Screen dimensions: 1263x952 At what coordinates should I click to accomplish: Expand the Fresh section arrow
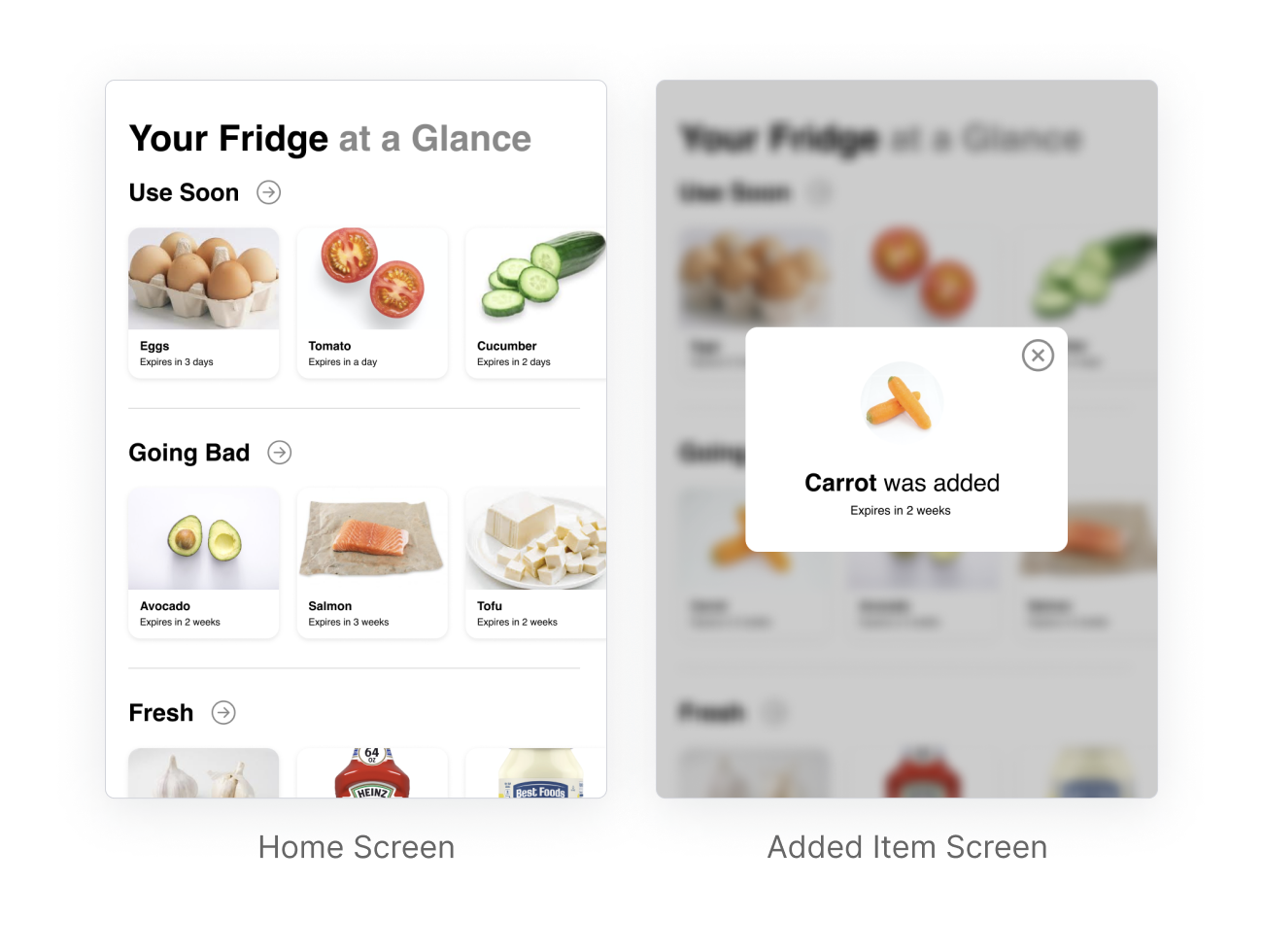point(223,713)
